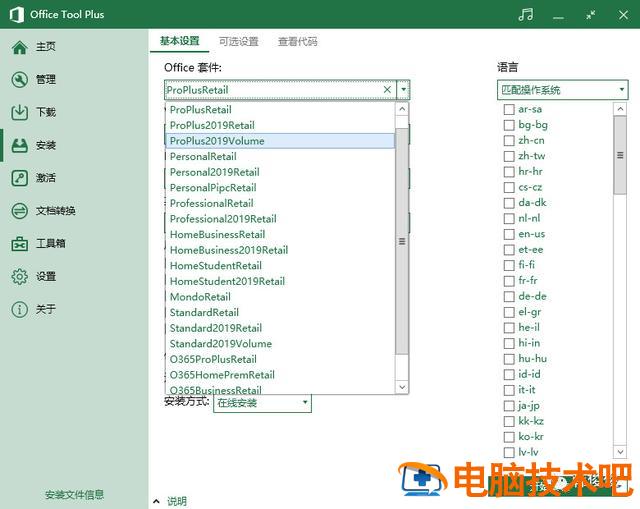Open the 安装文件信息 link
The image size is (640, 509).
[x=74, y=495]
